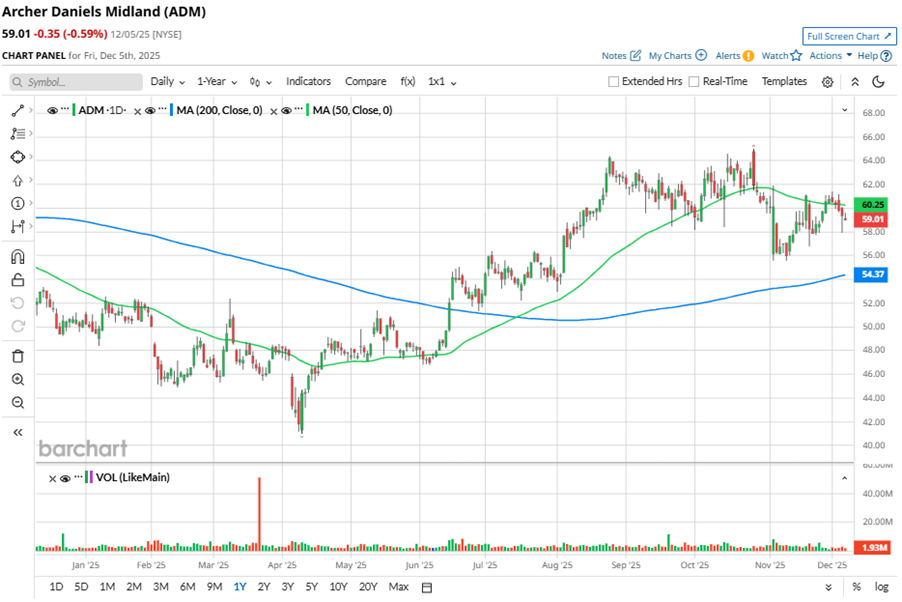This screenshot has width=902, height=602.
Task: Zoom out of the chart
Action: [18, 402]
